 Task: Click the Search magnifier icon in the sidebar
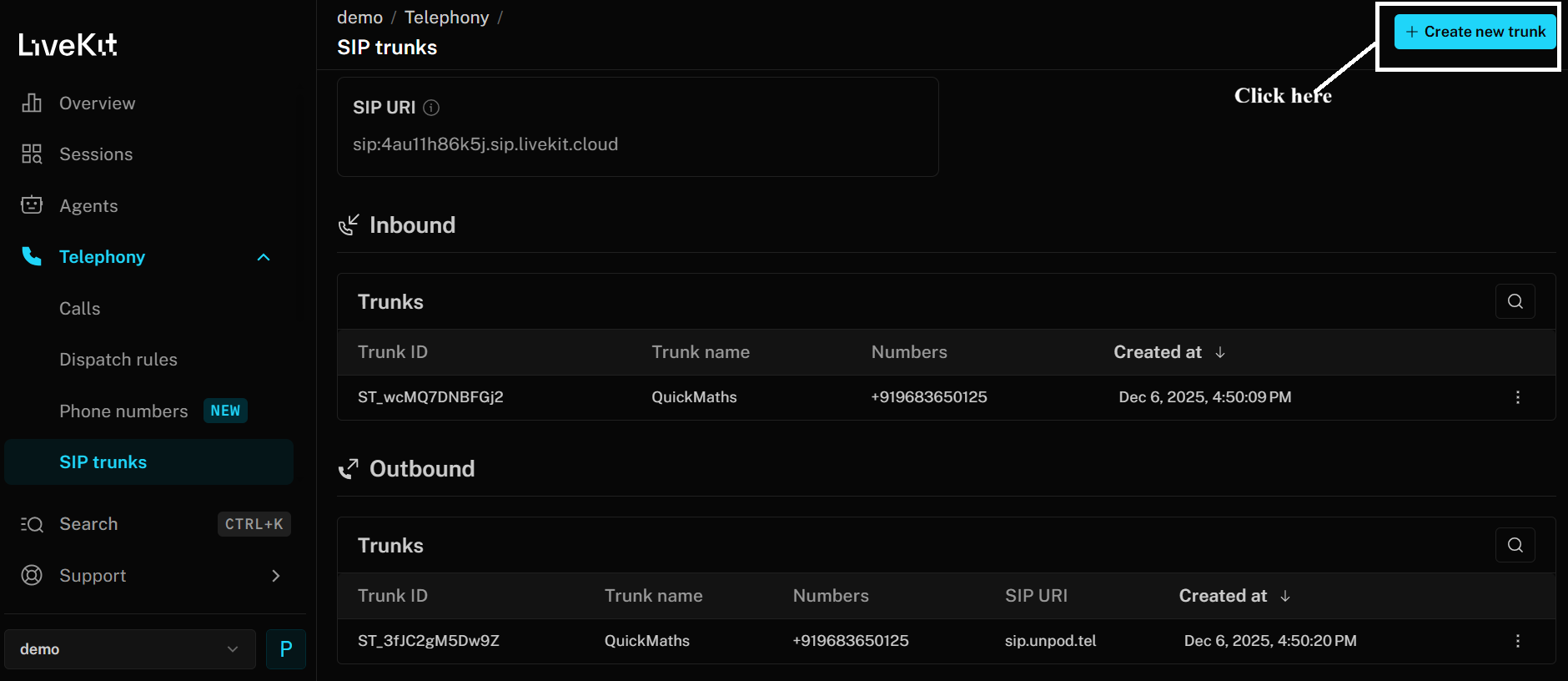[x=32, y=524]
